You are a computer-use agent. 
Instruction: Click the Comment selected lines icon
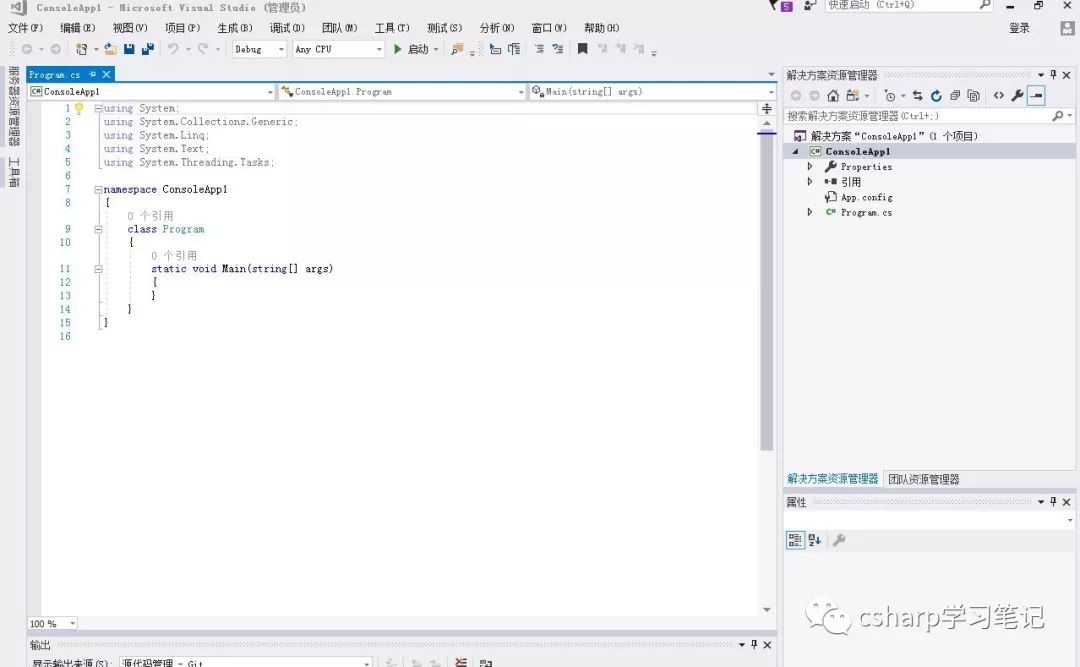point(539,49)
